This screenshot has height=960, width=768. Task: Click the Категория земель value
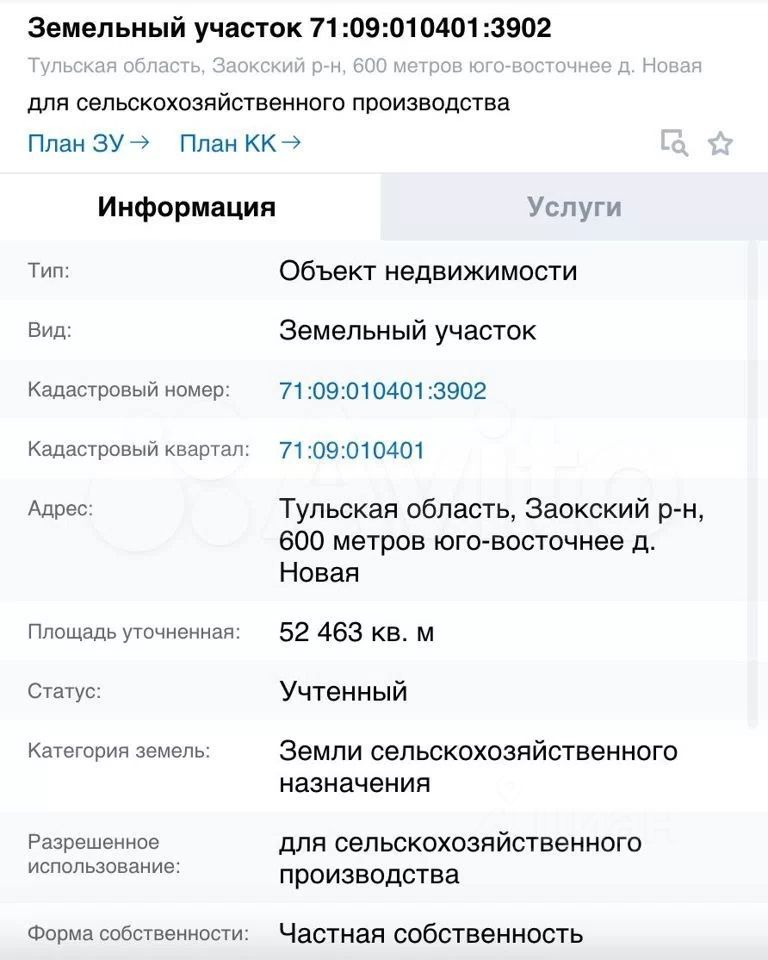[x=478, y=767]
